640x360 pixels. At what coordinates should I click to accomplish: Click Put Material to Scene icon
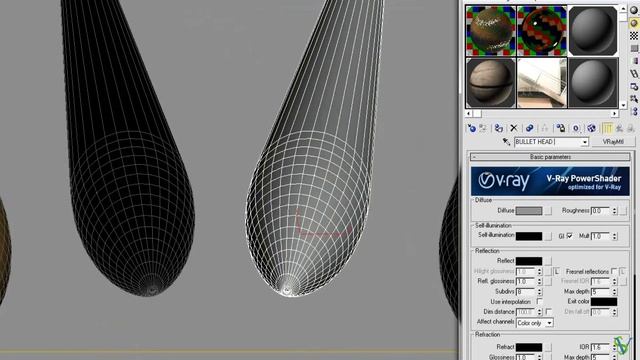tap(483, 128)
